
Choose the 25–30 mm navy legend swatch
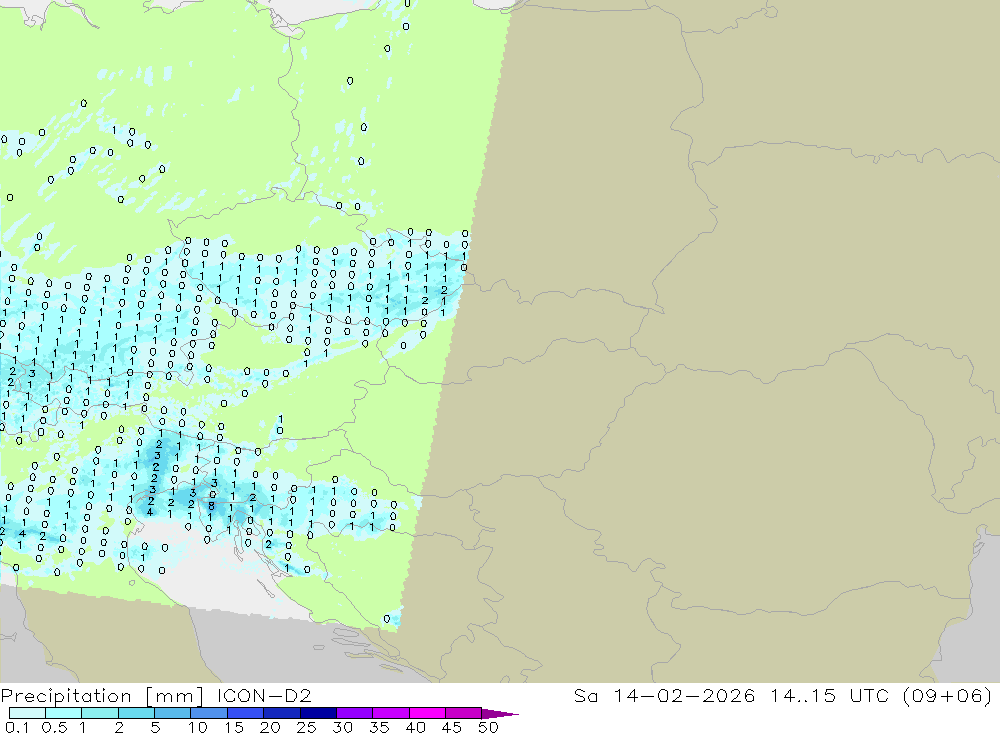[x=318, y=713]
